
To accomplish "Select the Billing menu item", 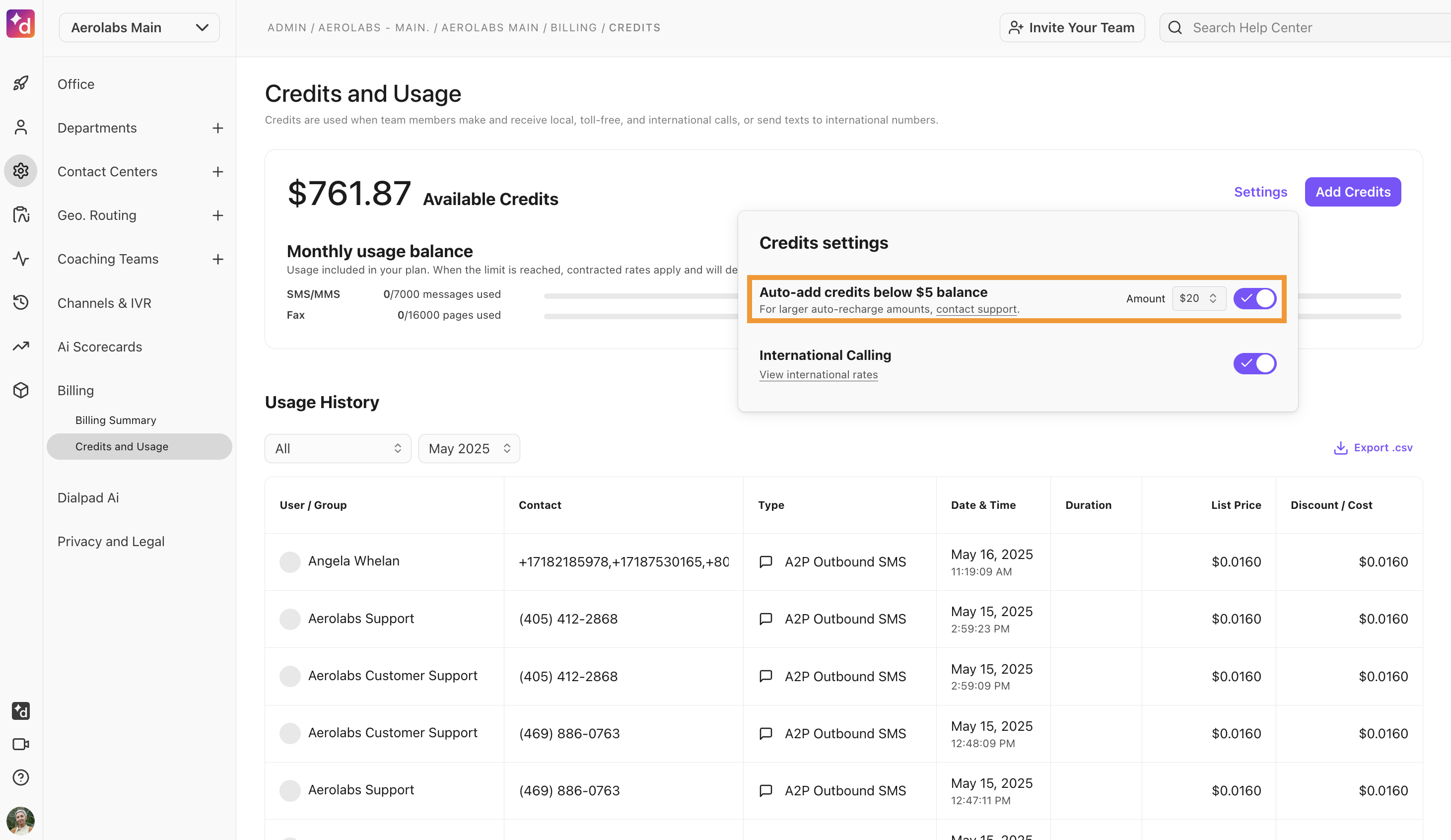I will tap(76, 390).
